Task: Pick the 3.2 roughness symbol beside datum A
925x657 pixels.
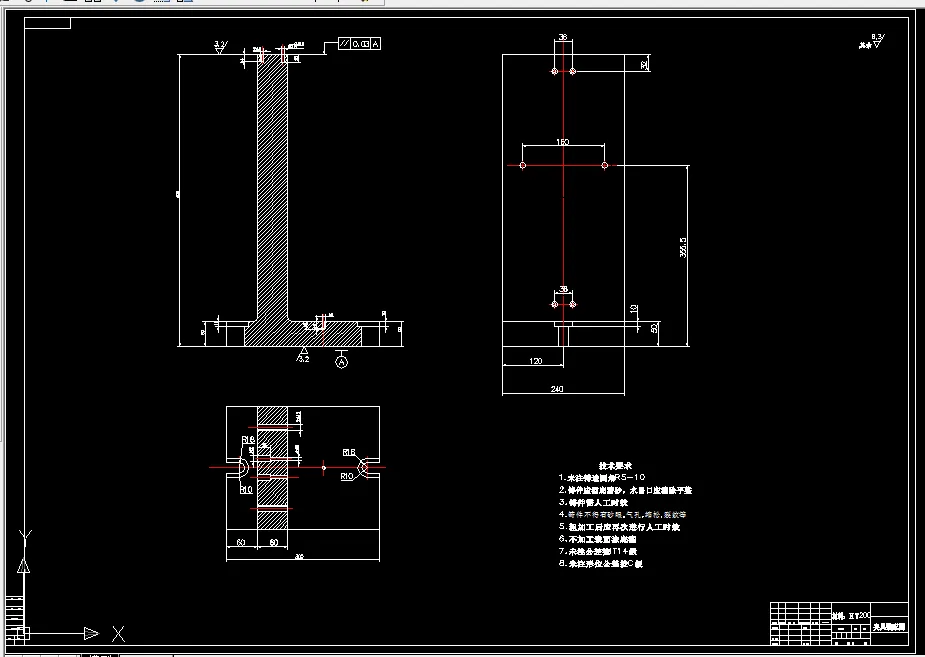Action: (303, 355)
